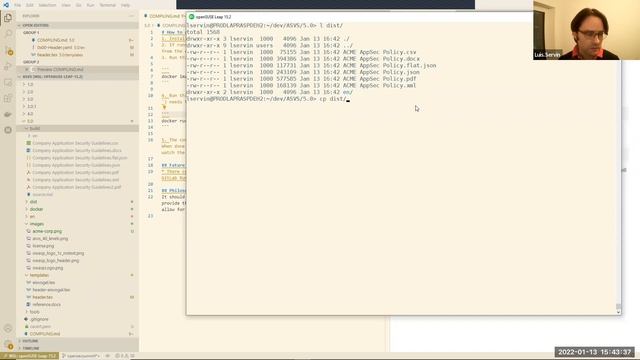
Task: Expand the Outline section
Action: click(x=78, y=341)
